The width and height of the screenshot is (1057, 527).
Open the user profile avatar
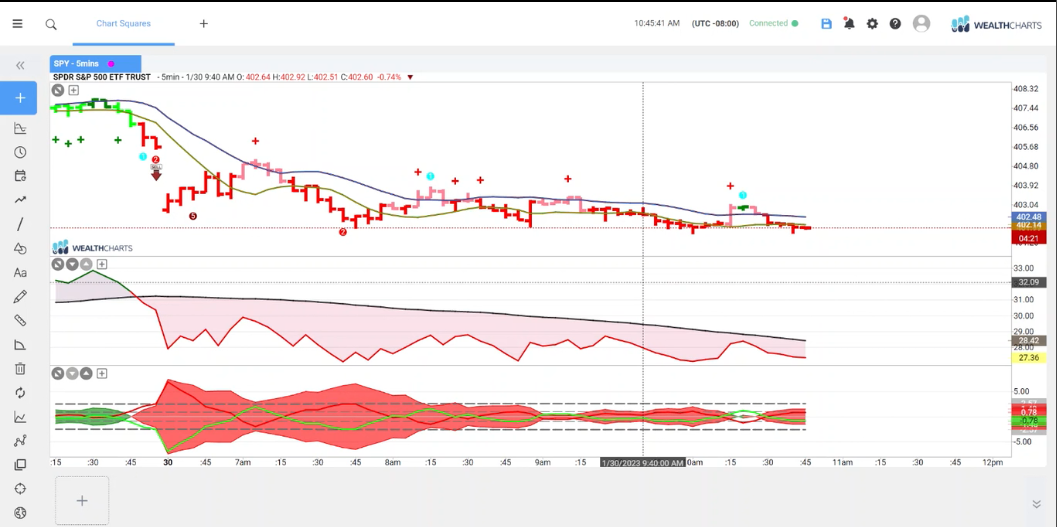point(922,24)
